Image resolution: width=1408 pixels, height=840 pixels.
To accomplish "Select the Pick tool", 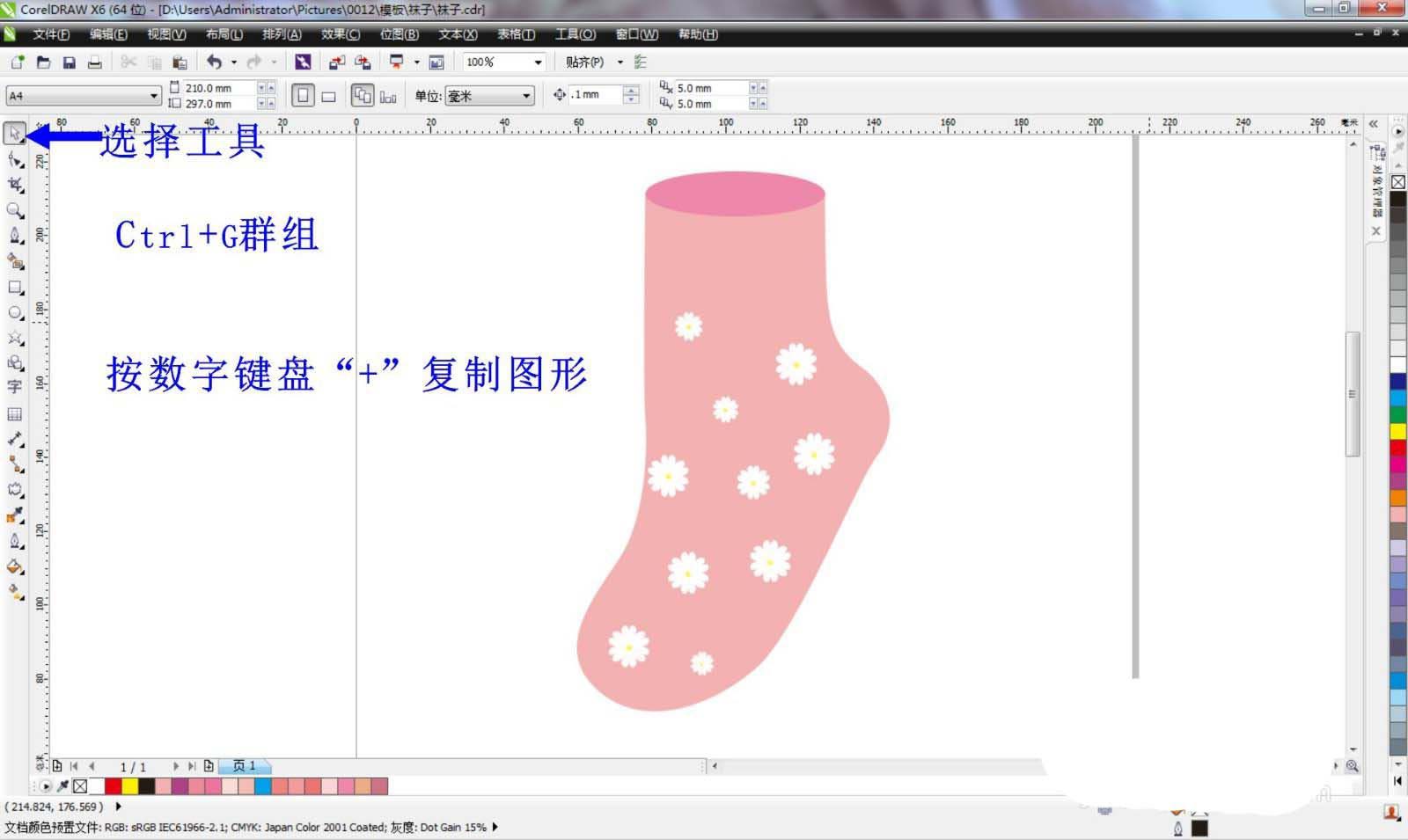I will click(x=15, y=134).
